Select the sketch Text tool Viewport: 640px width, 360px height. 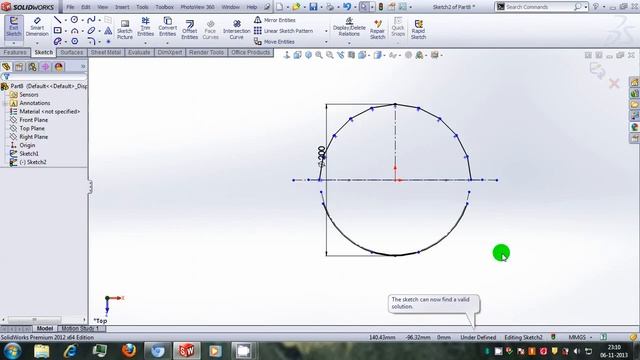(x=108, y=31)
